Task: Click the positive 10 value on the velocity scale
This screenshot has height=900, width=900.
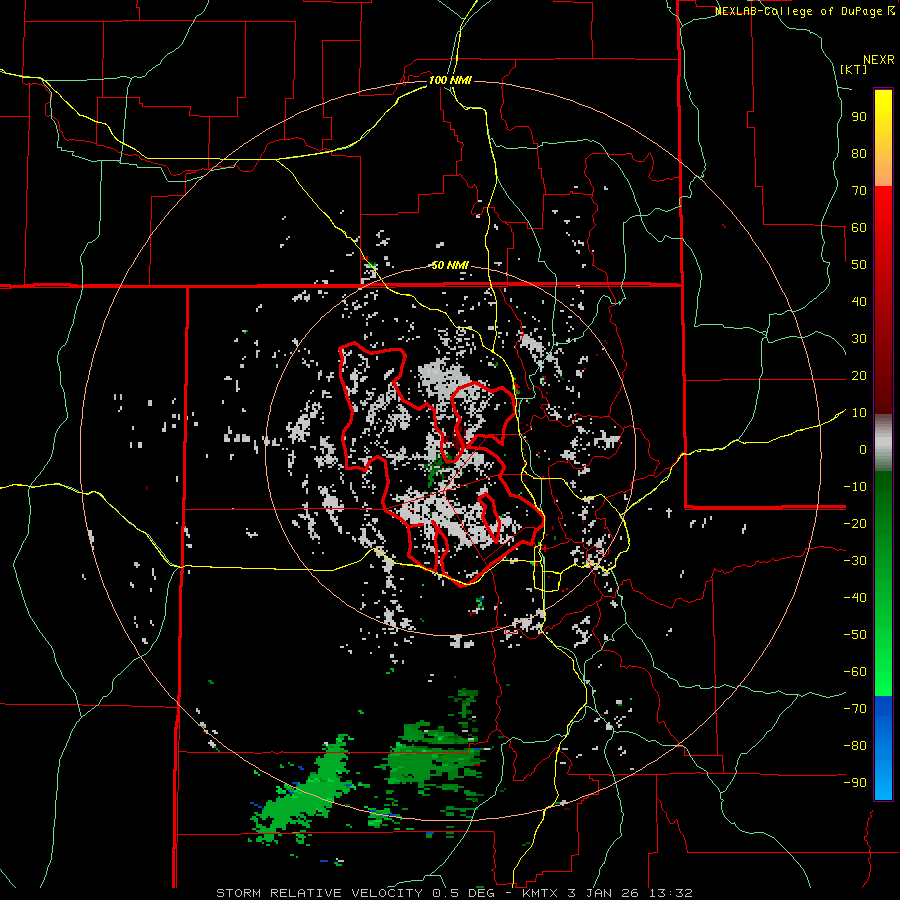Action: click(x=859, y=413)
